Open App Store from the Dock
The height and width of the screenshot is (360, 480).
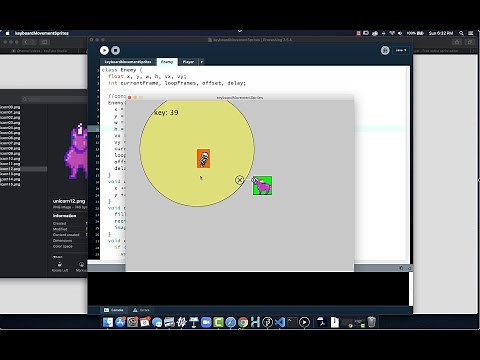click(x=120, y=322)
